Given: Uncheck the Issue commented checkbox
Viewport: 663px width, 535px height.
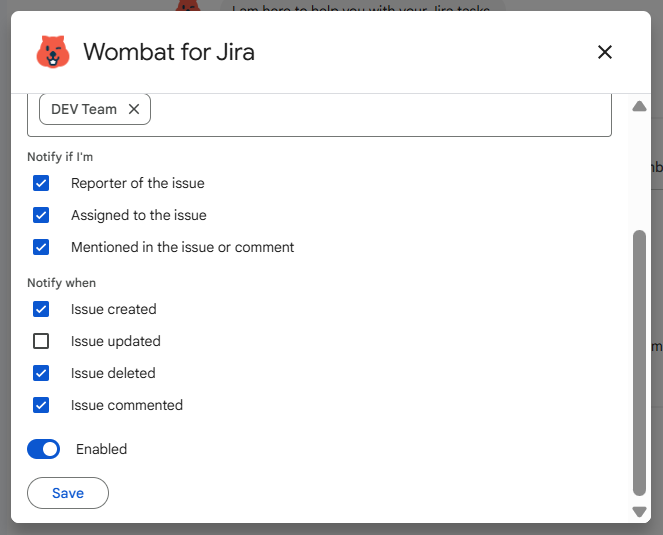Looking at the screenshot, I should pos(41,405).
